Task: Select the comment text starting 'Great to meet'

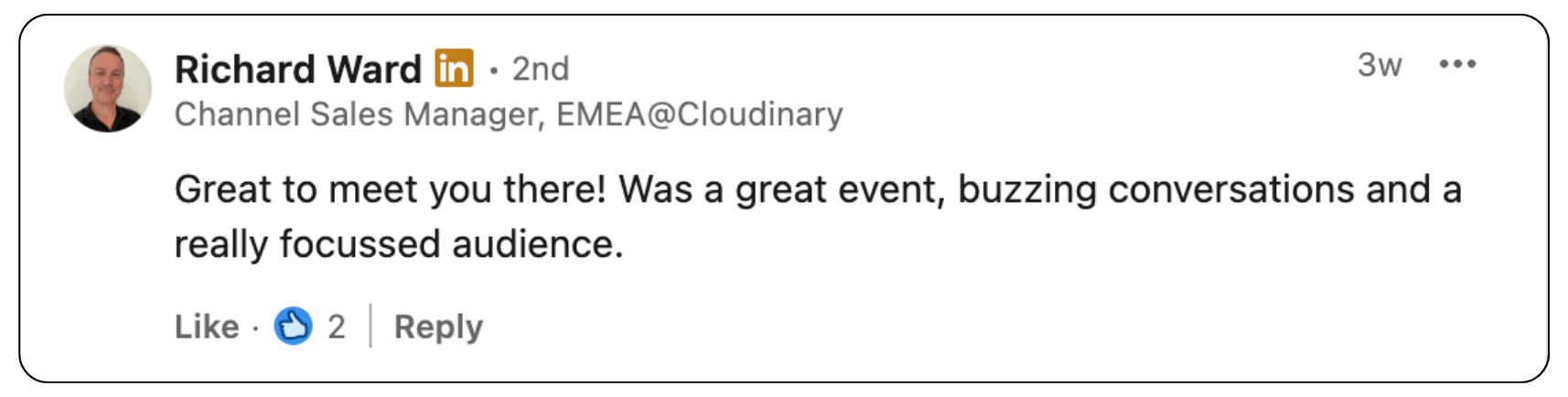Action: (818, 217)
